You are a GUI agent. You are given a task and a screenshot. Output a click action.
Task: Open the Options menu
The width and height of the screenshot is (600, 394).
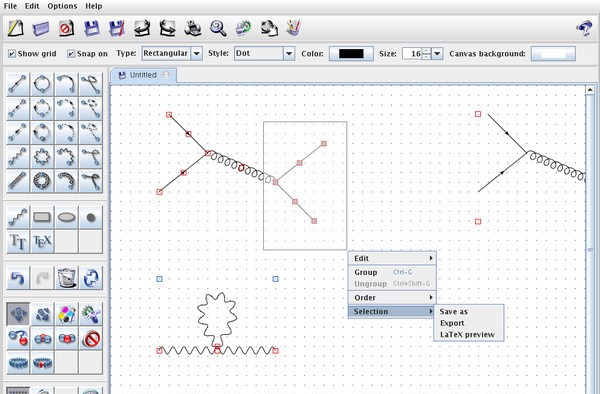(62, 6)
